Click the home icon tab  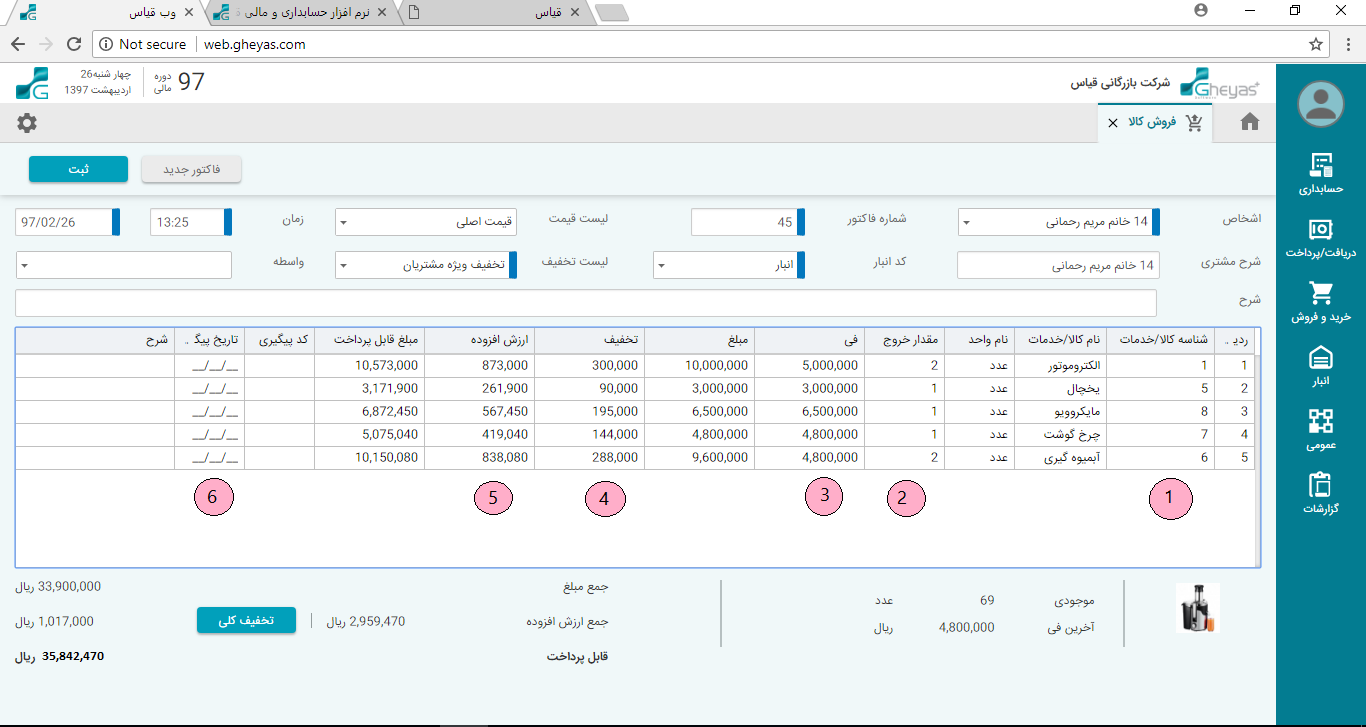click(1249, 122)
